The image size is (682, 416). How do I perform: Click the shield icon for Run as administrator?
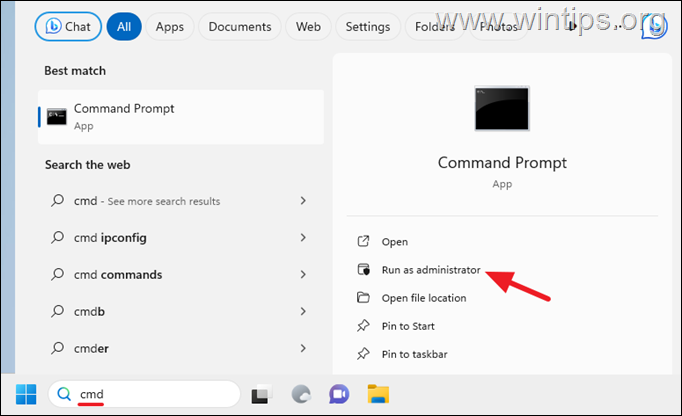(x=363, y=269)
